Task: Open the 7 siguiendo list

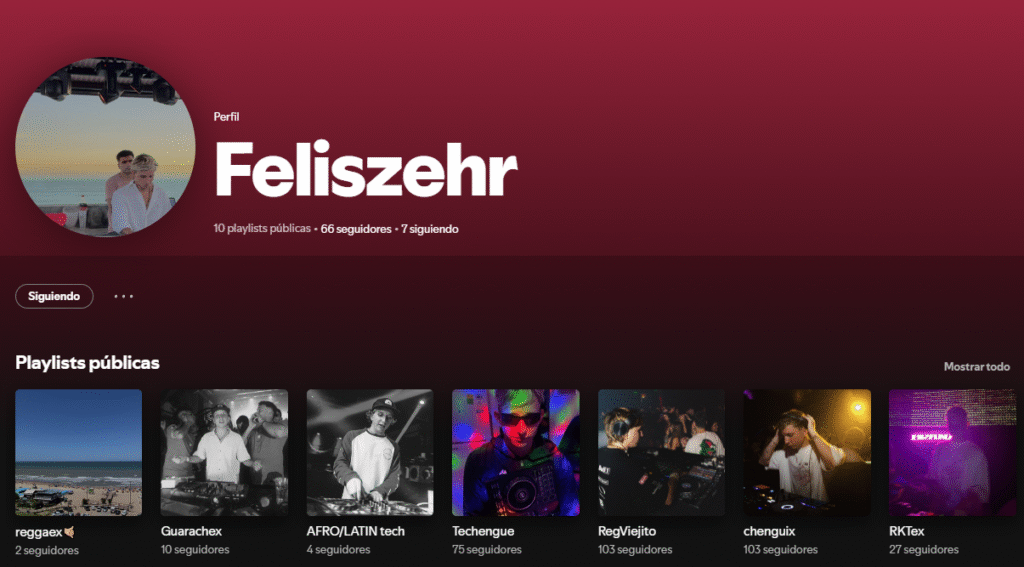Action: pyautogui.click(x=430, y=229)
